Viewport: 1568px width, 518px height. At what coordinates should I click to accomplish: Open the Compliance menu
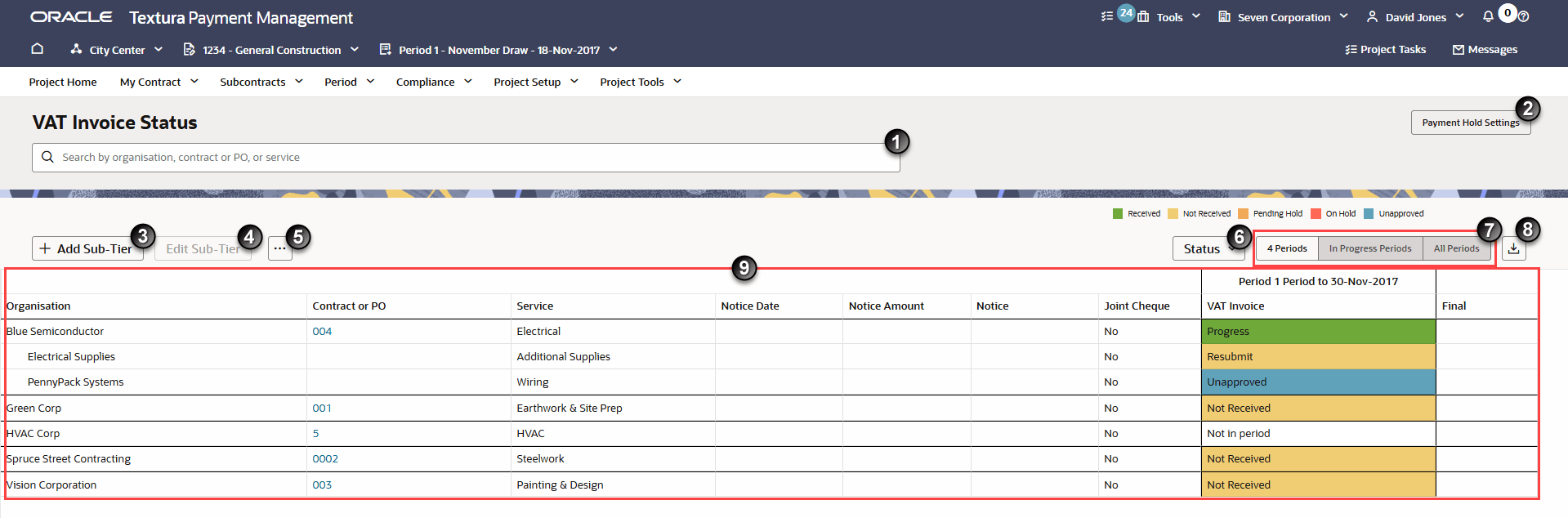434,82
